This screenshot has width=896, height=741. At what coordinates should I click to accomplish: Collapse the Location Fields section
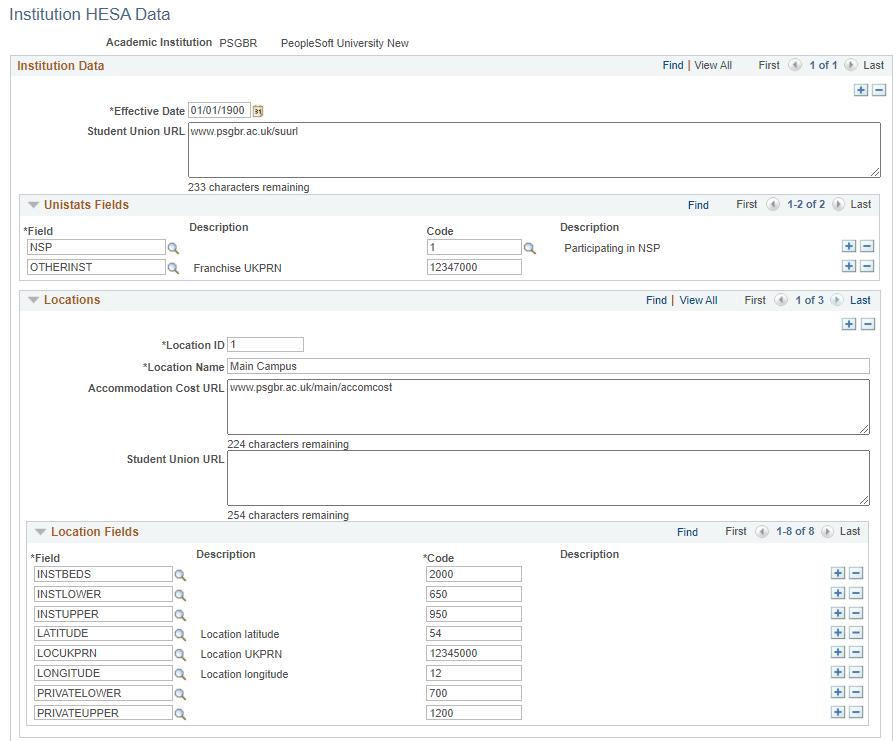point(40,532)
